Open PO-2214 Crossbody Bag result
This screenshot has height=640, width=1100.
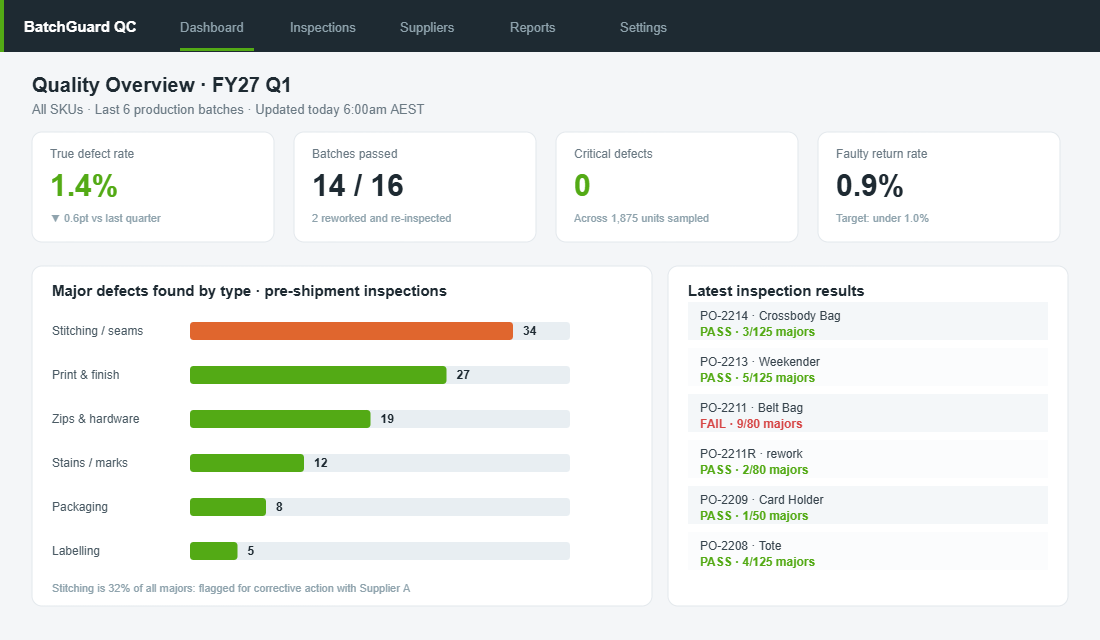(x=868, y=321)
